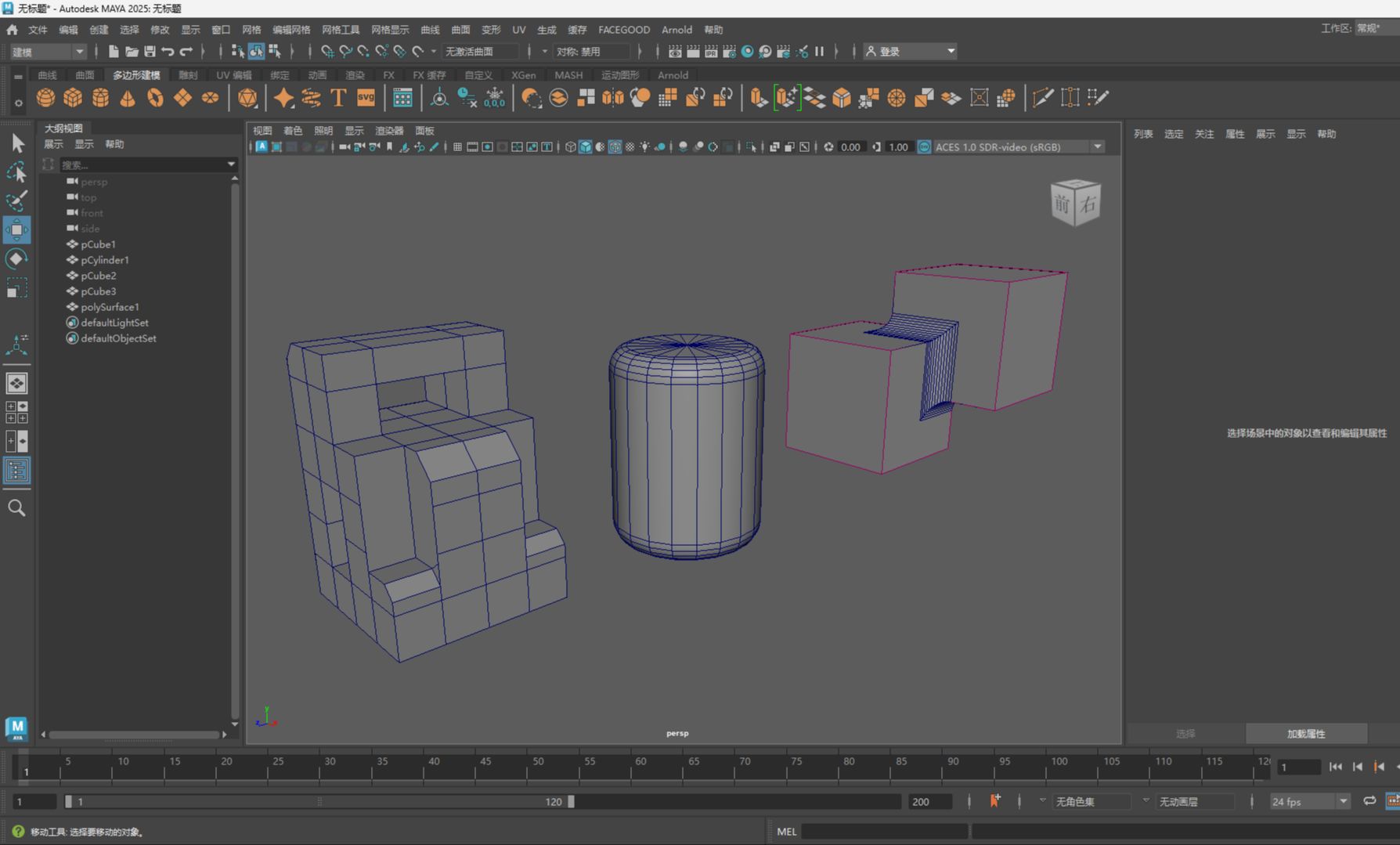Create a polygon sphere from the shelf
Image resolution: width=1400 pixels, height=845 pixels.
click(x=45, y=97)
